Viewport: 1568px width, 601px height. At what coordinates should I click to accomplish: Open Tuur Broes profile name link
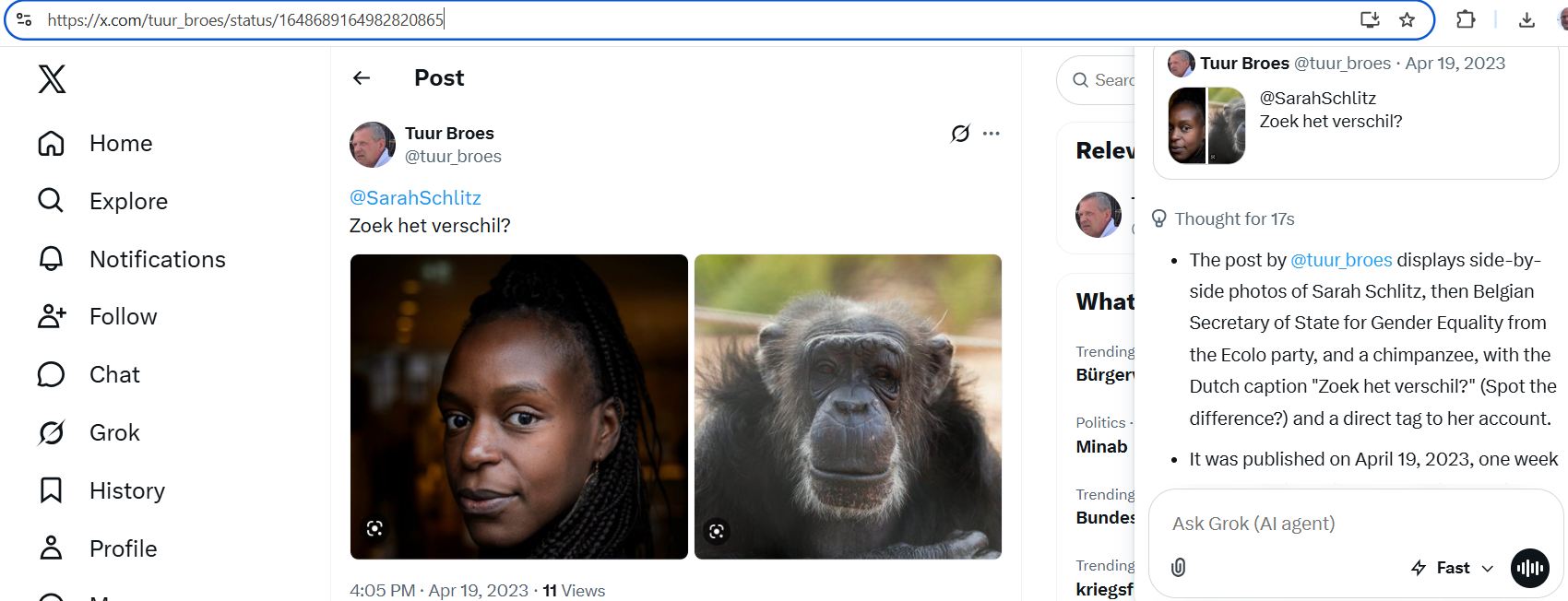click(x=449, y=134)
